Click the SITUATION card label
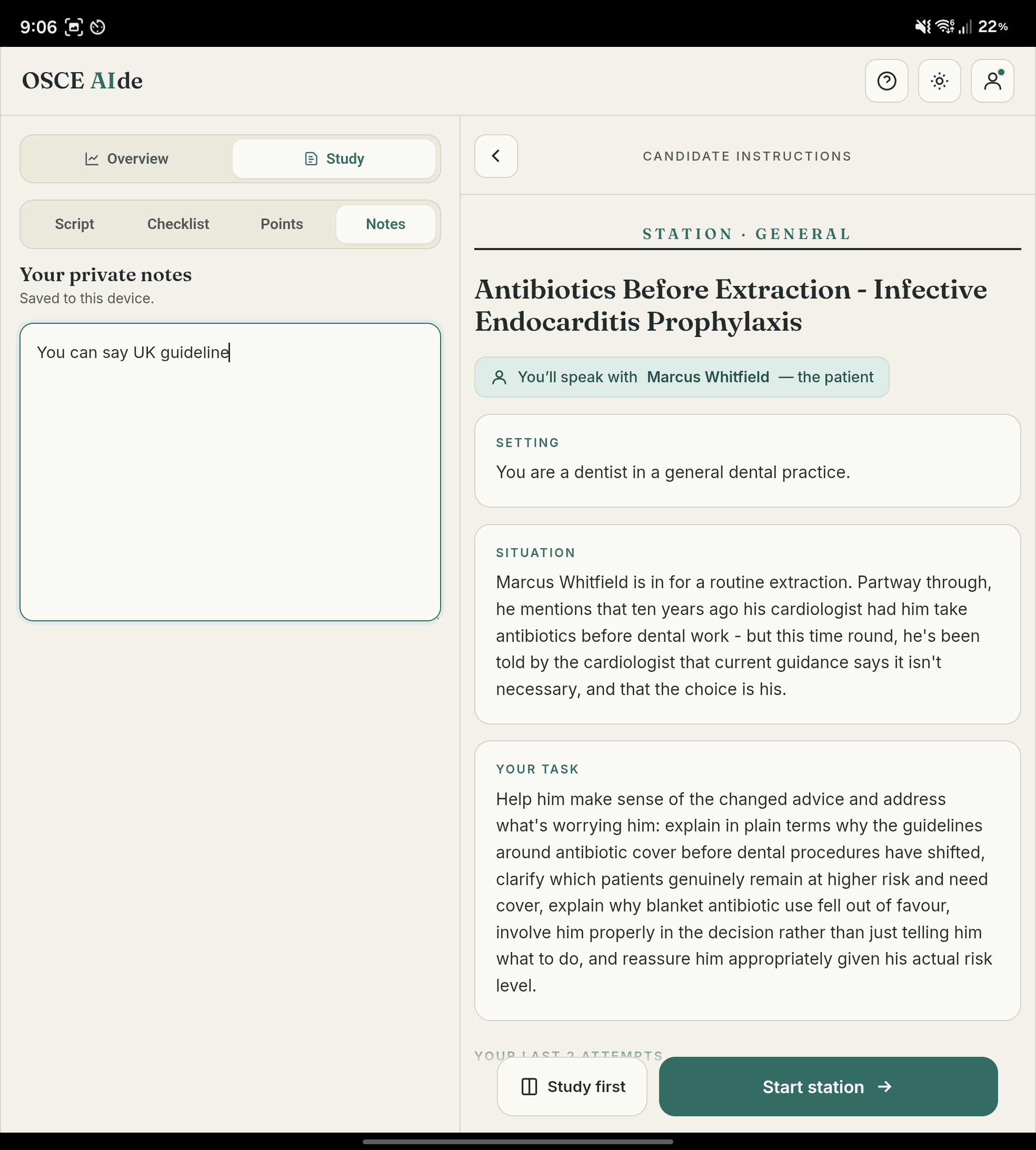1036x1150 pixels. click(x=536, y=553)
